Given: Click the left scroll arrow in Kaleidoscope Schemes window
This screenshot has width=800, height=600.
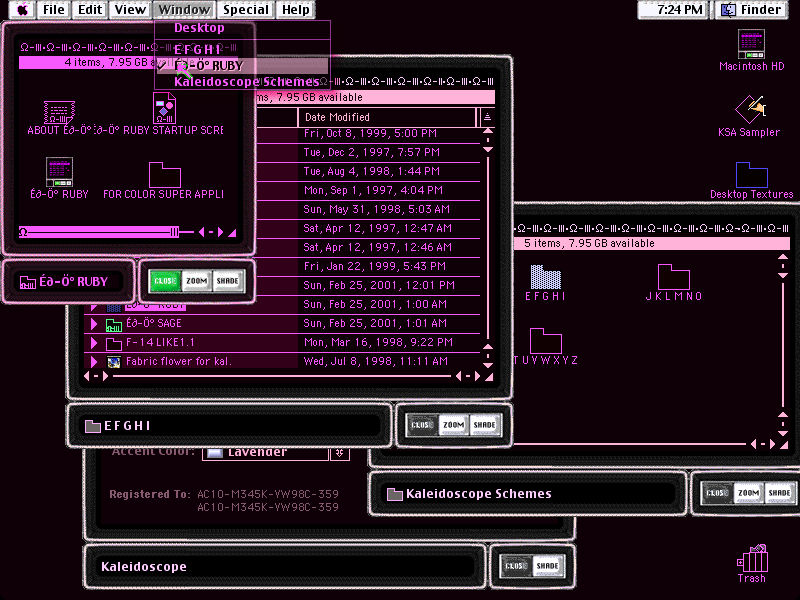Looking at the screenshot, I should tap(753, 444).
